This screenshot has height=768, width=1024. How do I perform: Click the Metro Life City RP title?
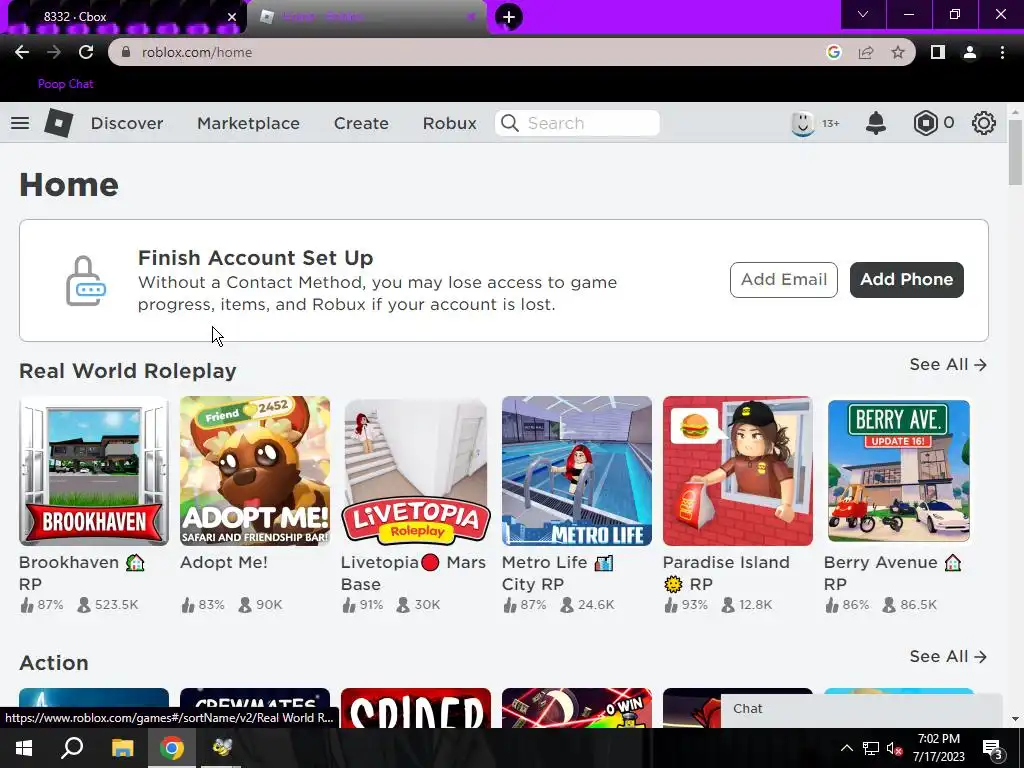558,573
